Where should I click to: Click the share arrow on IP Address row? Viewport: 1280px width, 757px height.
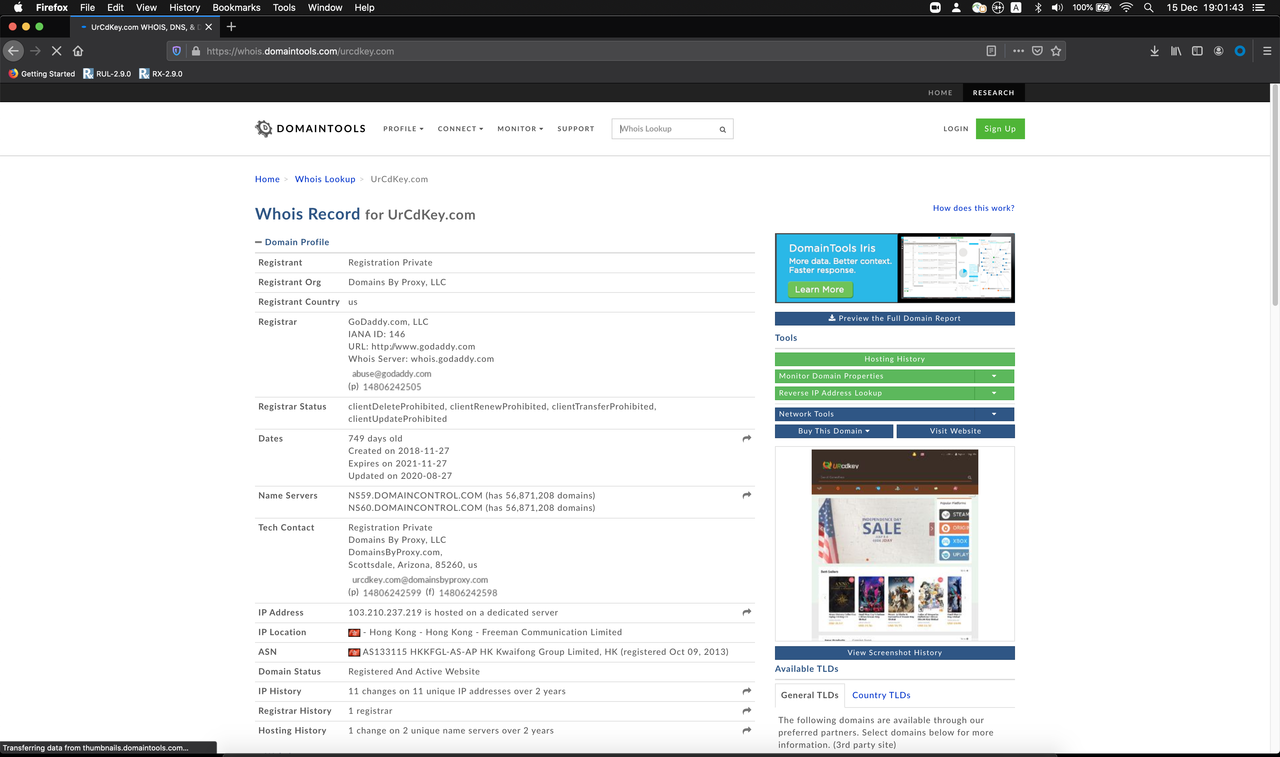click(x=747, y=612)
